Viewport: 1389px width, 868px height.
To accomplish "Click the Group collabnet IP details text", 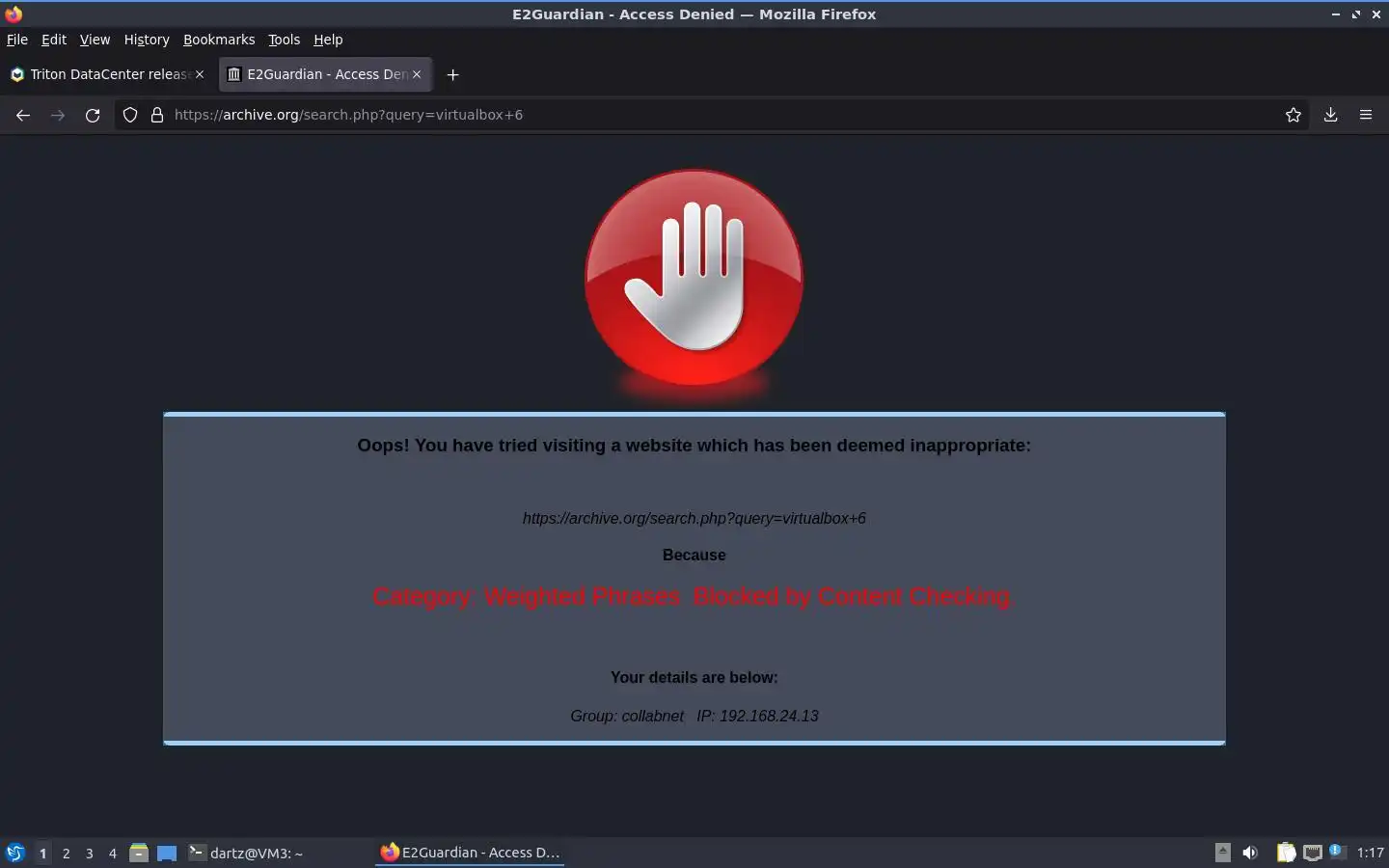I will tap(694, 716).
